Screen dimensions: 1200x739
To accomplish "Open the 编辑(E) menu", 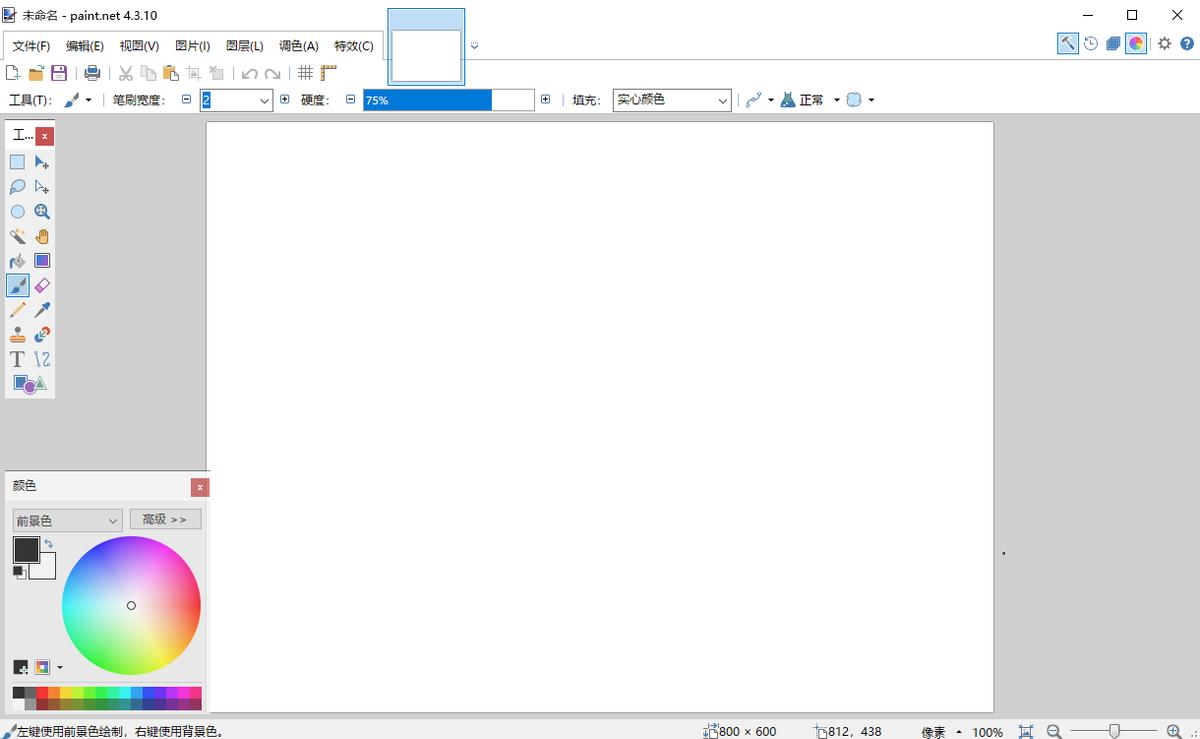I will [85, 46].
